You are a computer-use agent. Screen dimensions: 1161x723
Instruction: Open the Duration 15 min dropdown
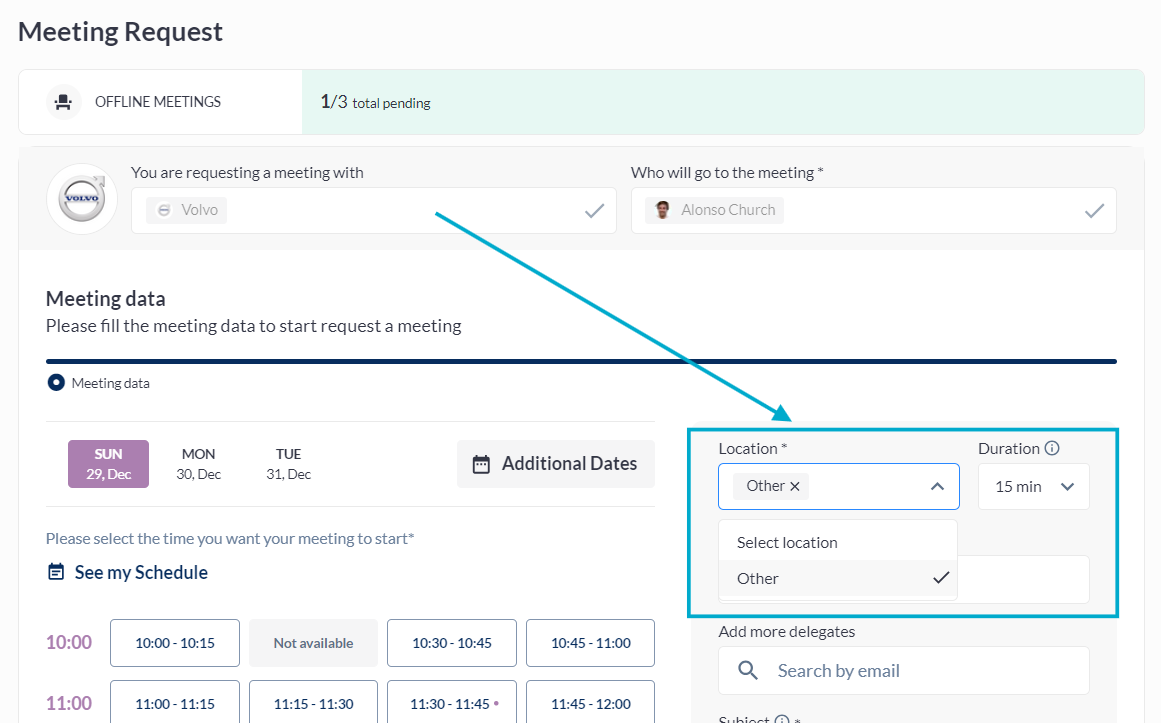1033,487
